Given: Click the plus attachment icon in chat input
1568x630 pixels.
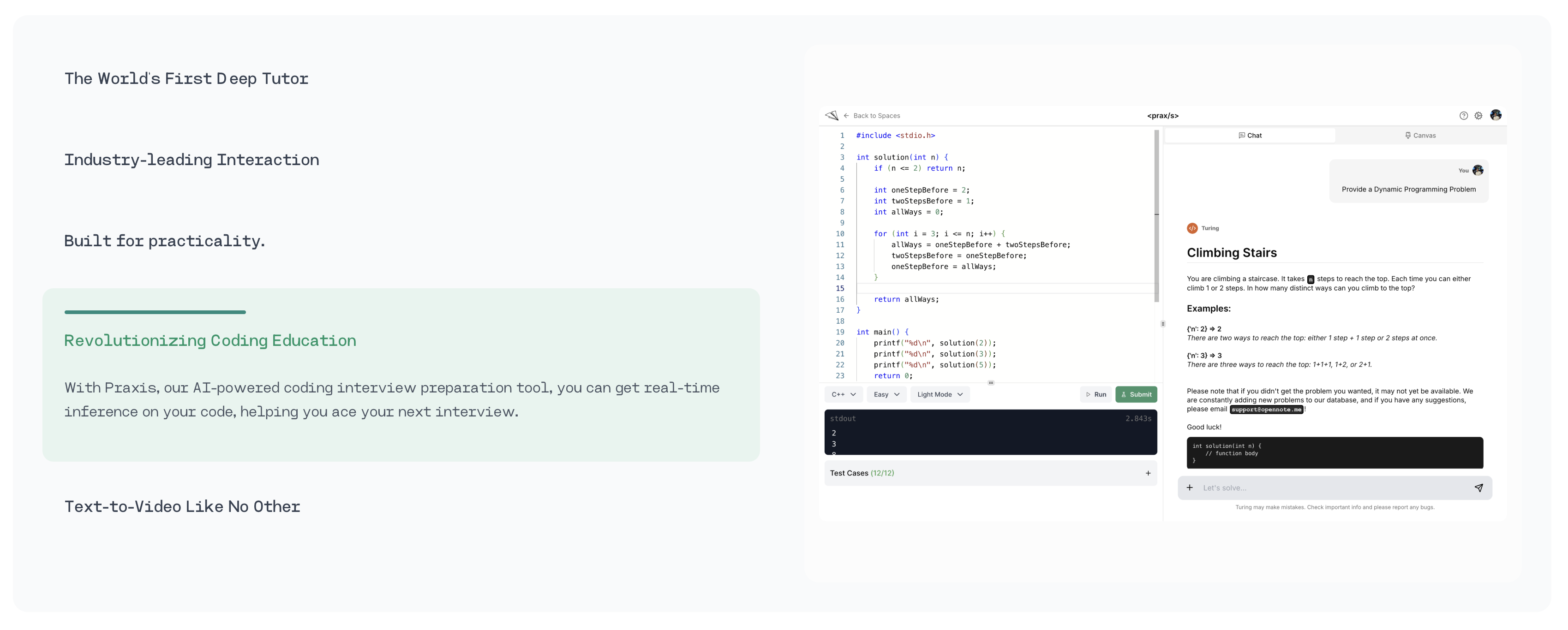Looking at the screenshot, I should coord(1190,487).
